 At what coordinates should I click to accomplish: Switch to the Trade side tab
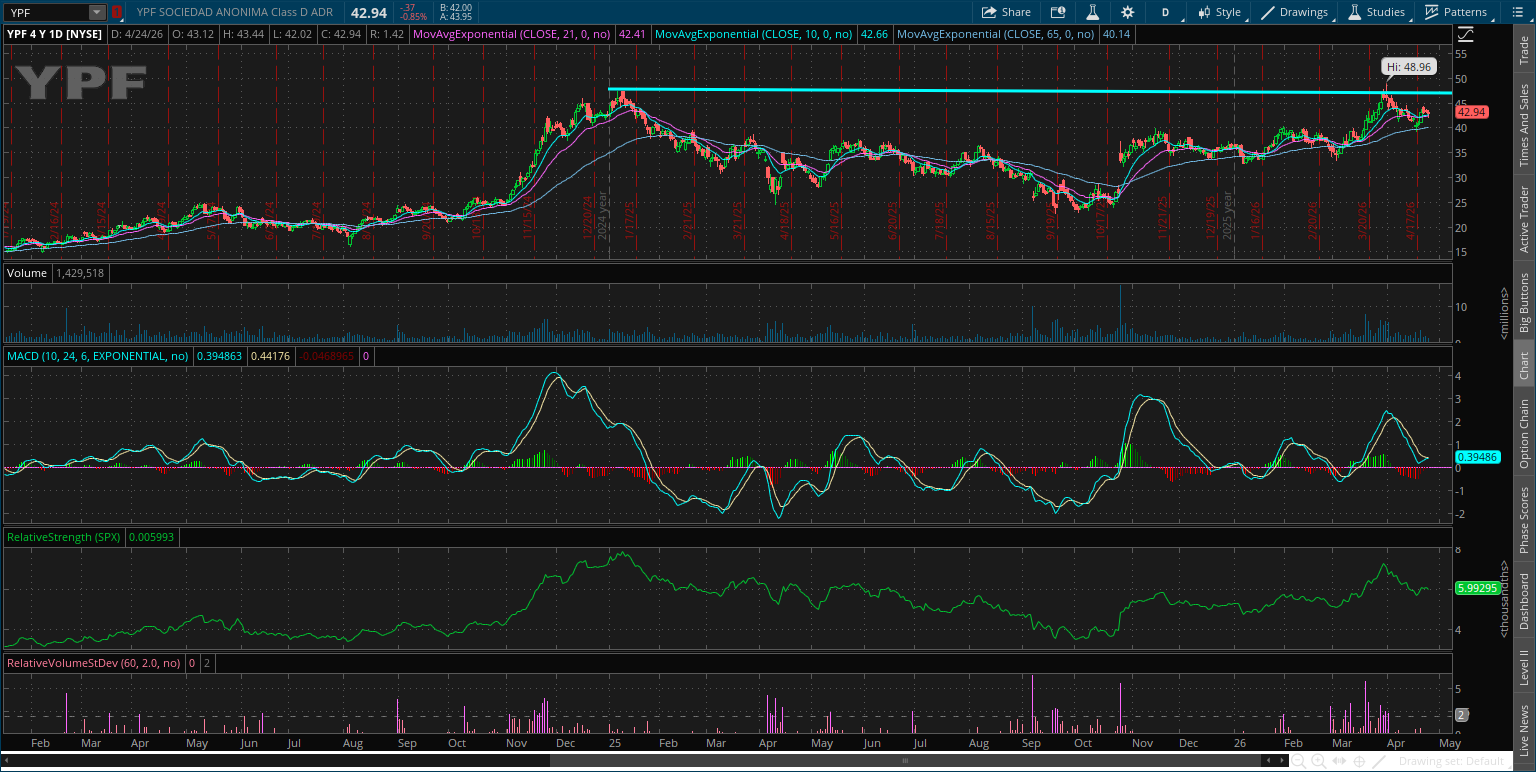(x=1524, y=48)
